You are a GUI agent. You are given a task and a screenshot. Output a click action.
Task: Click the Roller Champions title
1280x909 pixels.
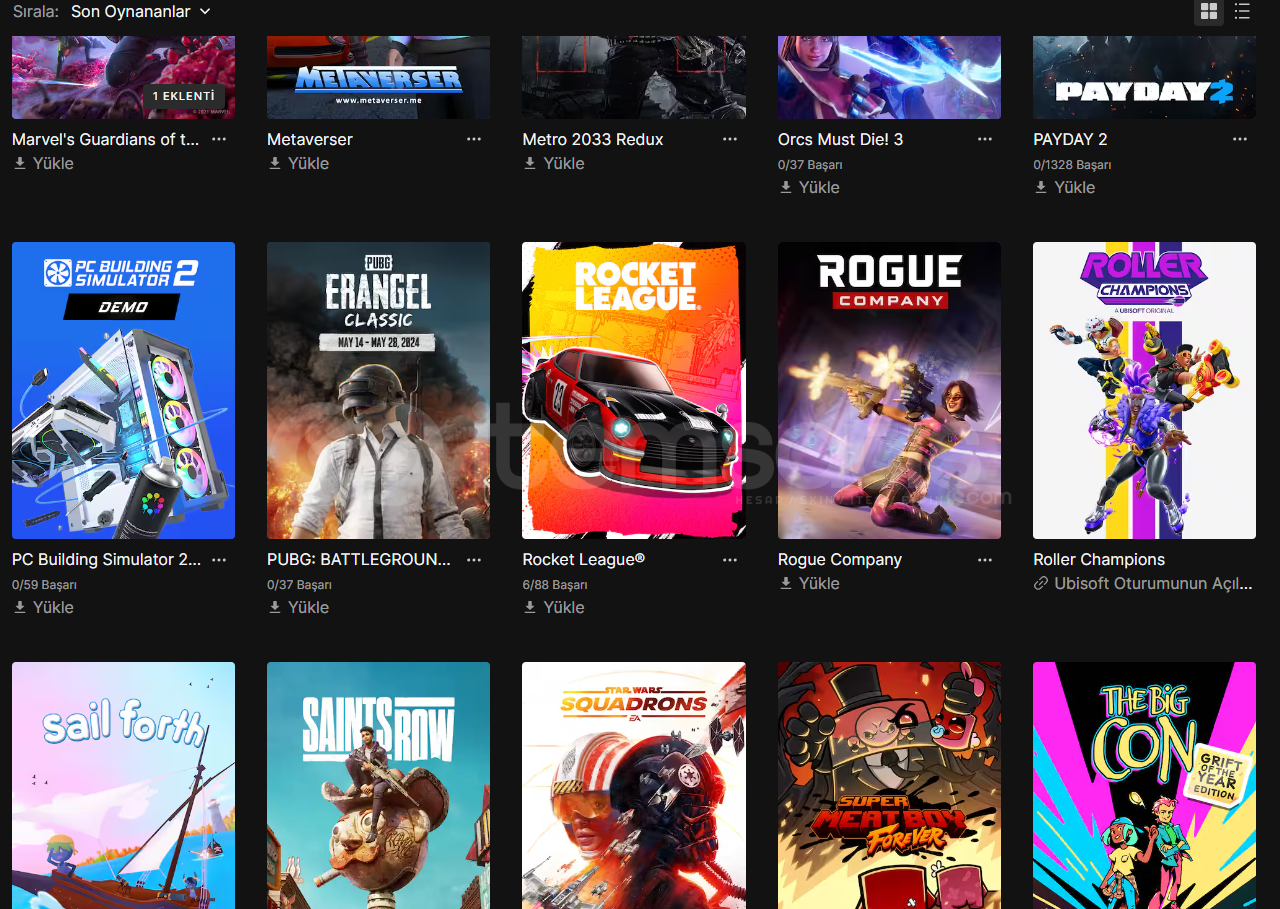[1099, 559]
